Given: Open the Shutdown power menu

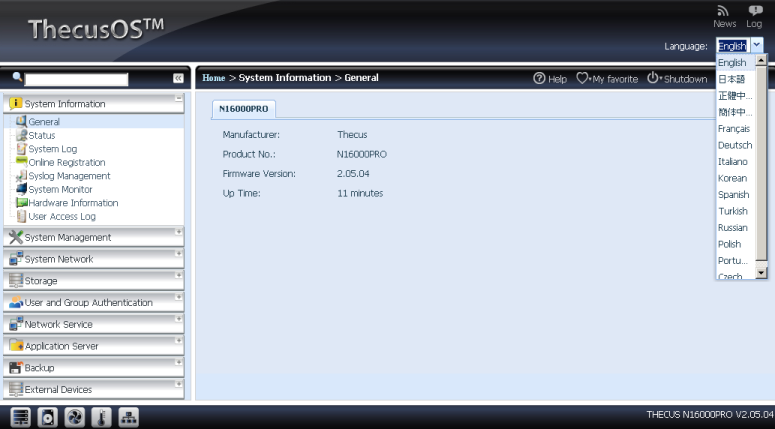Looking at the screenshot, I should coord(653,78).
